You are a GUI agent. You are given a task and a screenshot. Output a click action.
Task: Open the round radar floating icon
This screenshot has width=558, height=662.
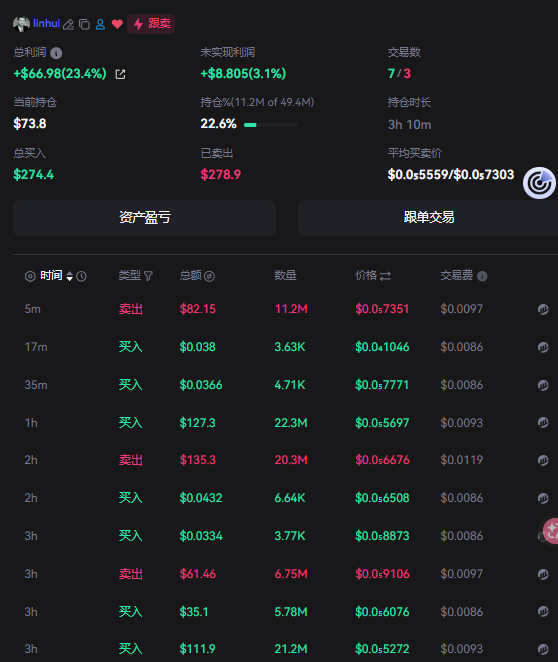point(539,183)
